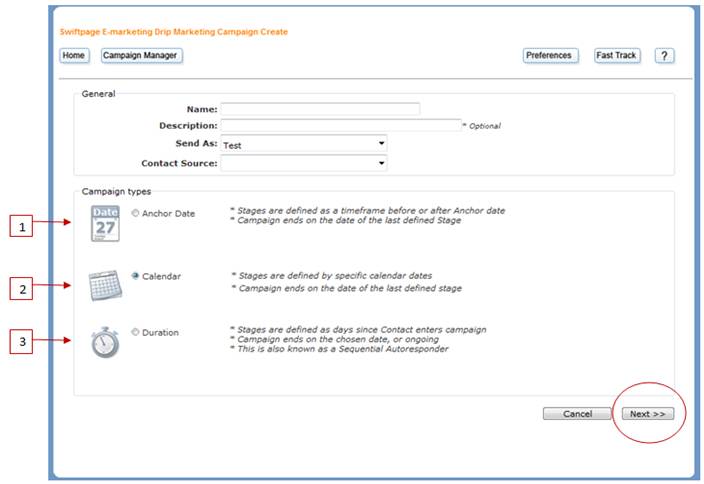The image size is (704, 484).
Task: Click the Calendar grid icon
Action: 105,285
